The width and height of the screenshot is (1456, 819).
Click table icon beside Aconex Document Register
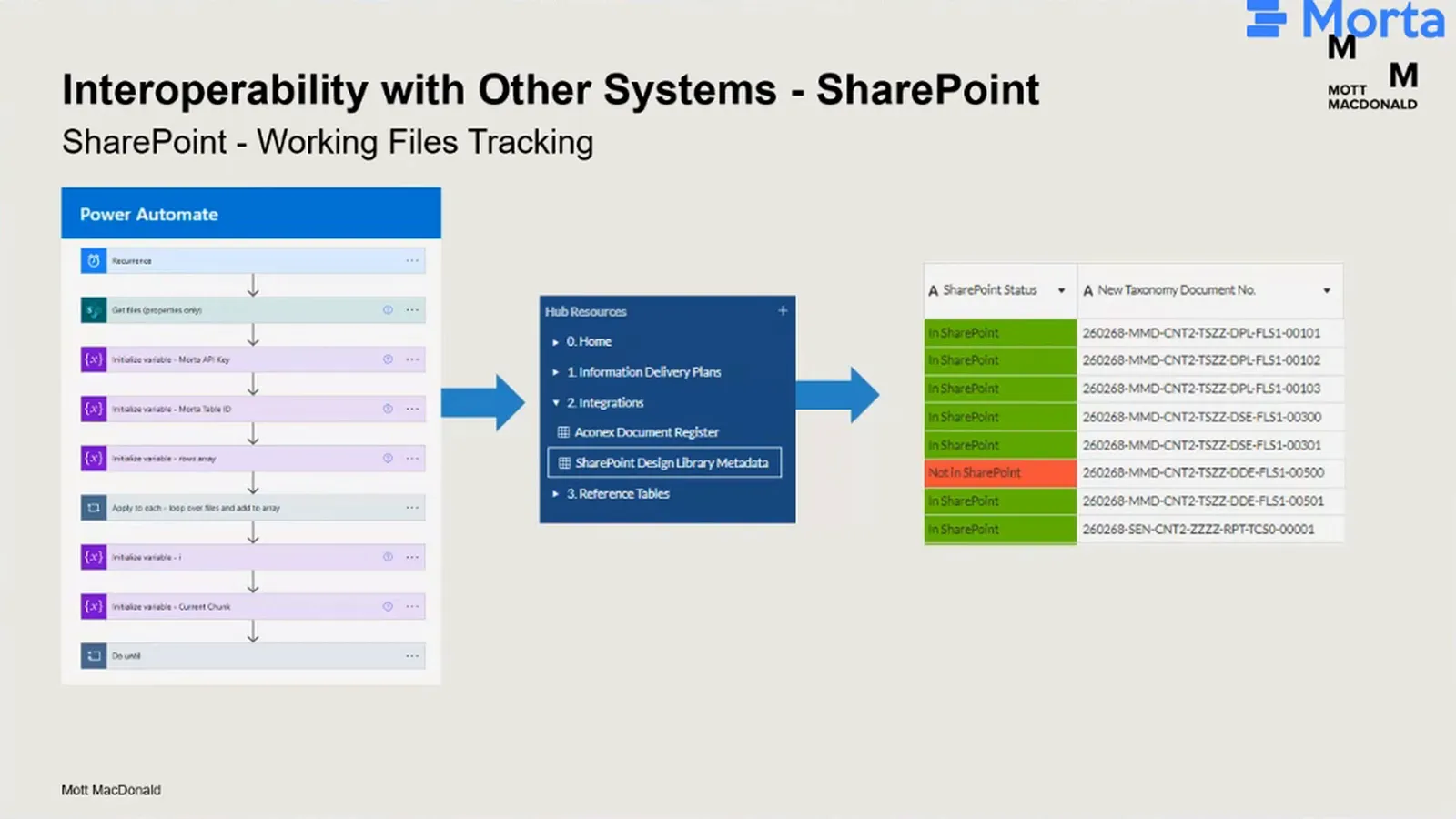563,432
